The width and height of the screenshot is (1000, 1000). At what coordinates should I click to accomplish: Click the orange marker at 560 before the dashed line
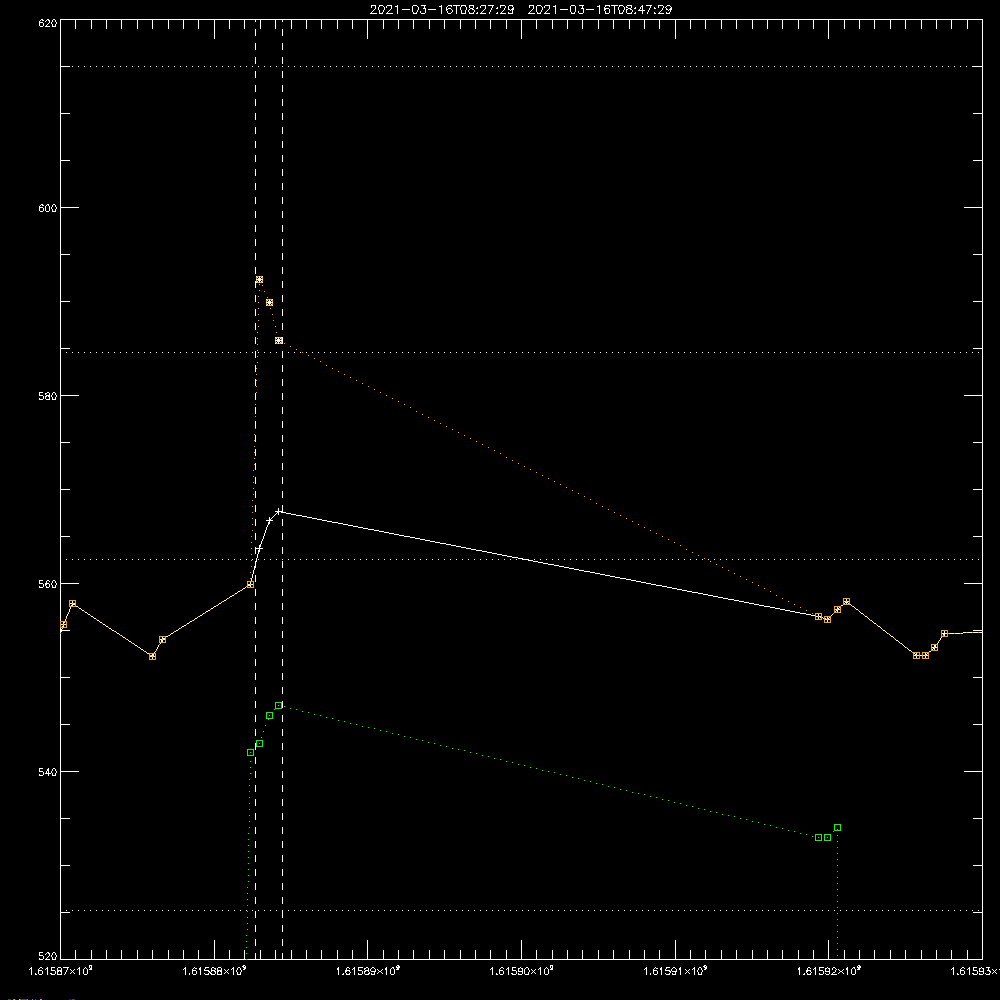click(251, 584)
